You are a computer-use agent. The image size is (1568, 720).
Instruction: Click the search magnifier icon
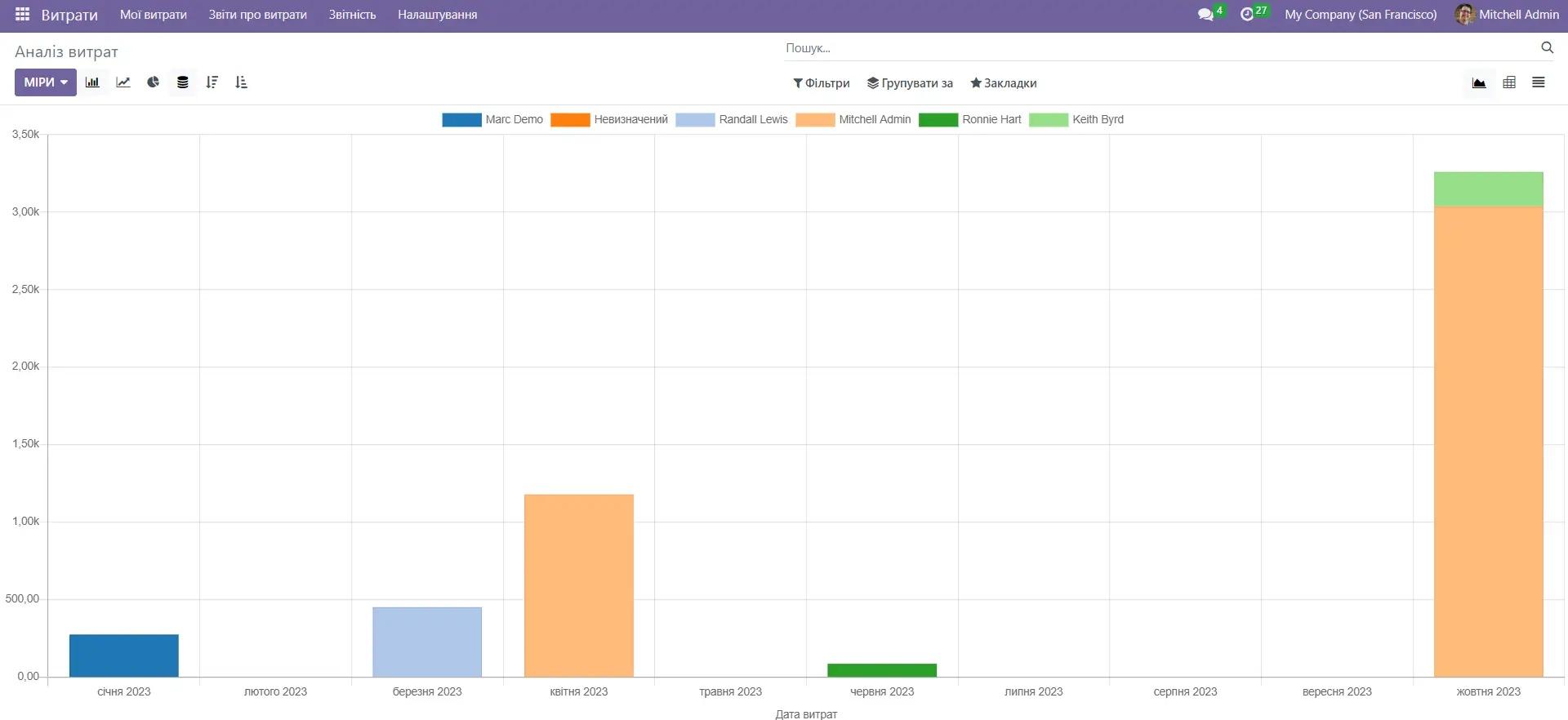pyautogui.click(x=1547, y=48)
